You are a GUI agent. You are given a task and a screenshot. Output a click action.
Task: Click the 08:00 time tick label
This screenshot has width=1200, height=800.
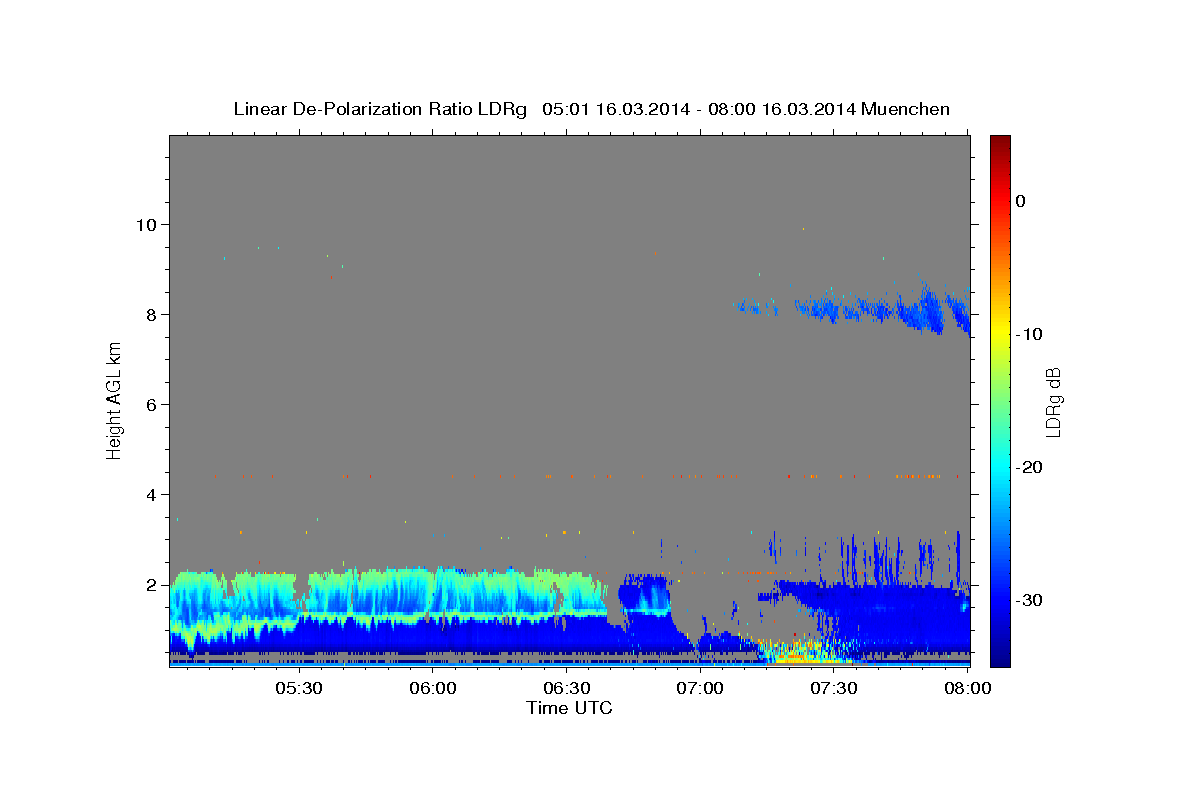click(x=967, y=689)
